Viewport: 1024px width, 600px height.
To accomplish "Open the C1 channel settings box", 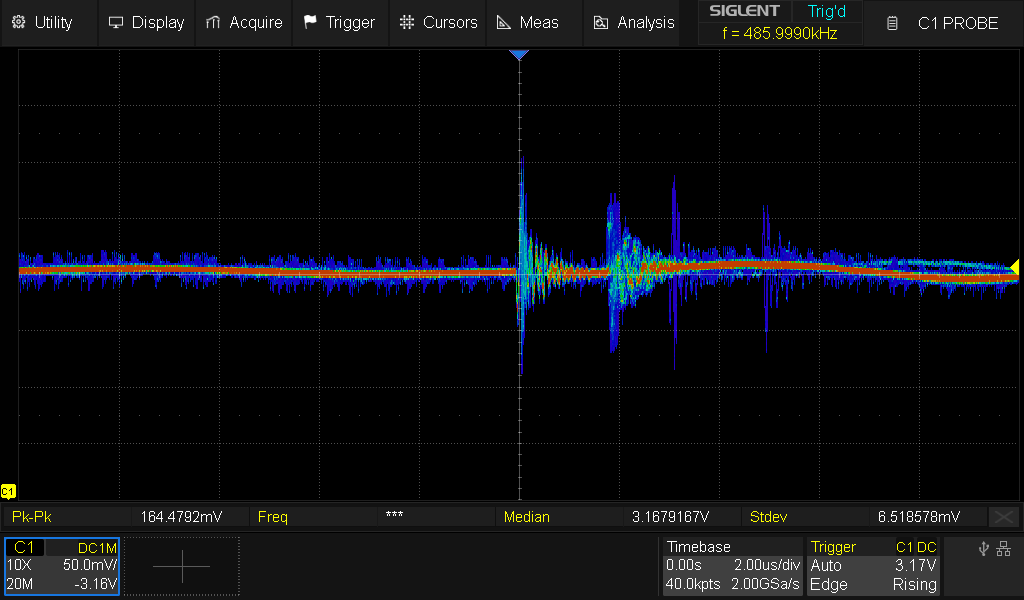I will [62, 566].
